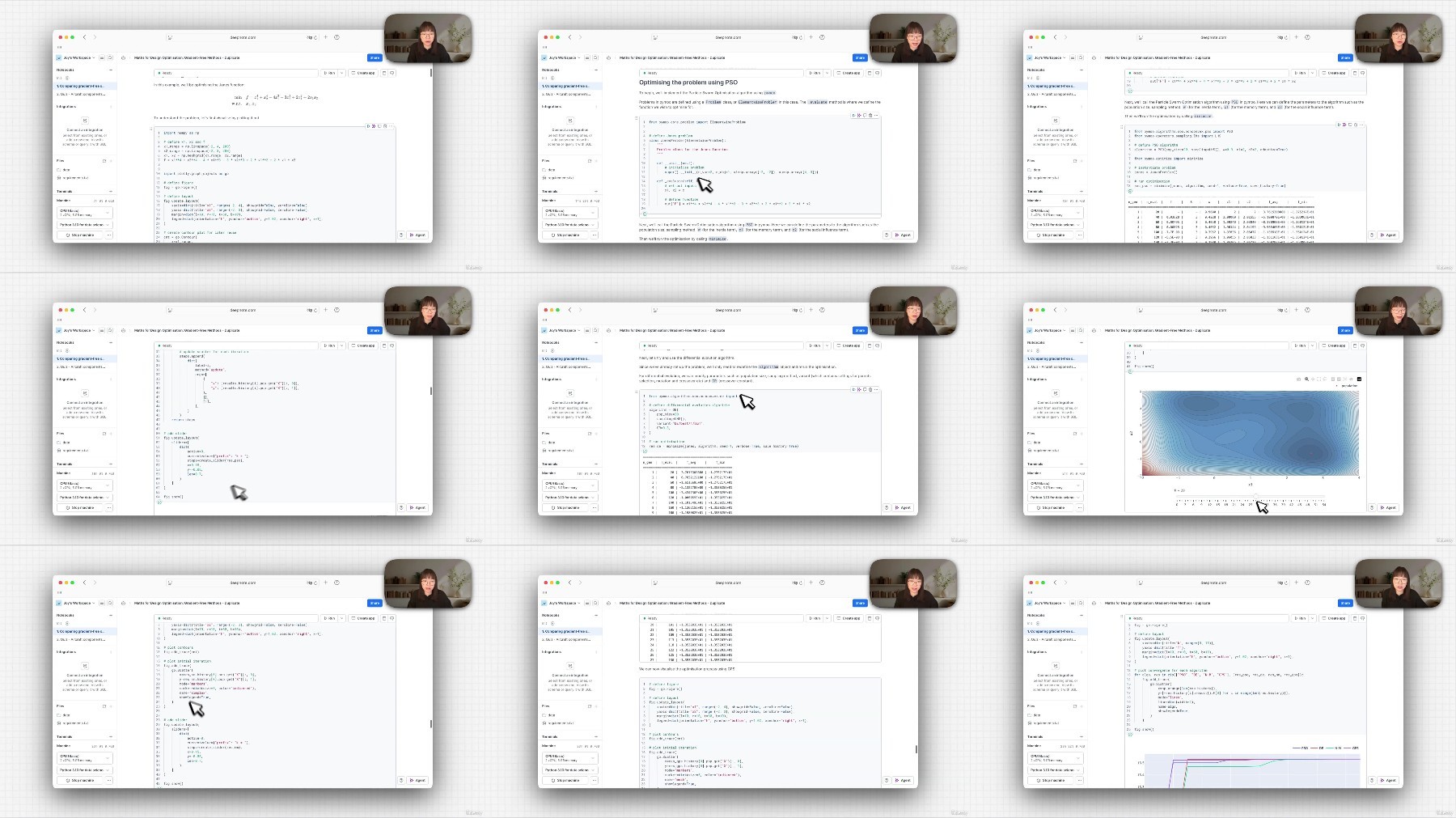
Task: Click the Zoom out icon above the contour plot
Action: (x=1339, y=379)
